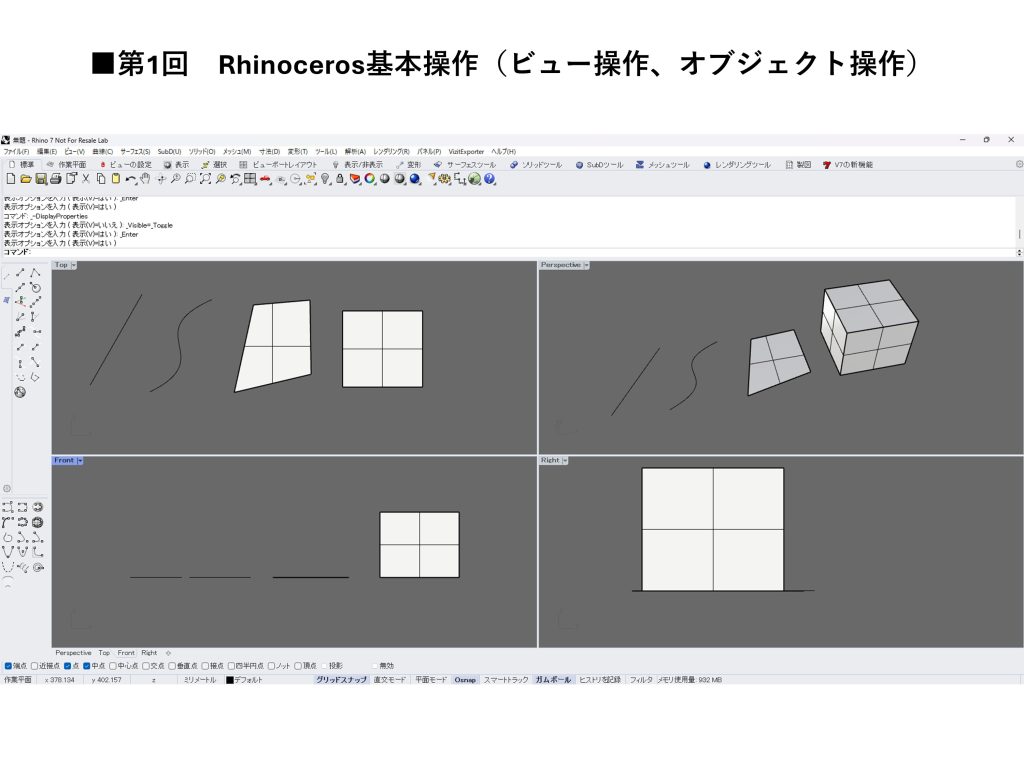Click the Undo arrow icon

[130, 179]
